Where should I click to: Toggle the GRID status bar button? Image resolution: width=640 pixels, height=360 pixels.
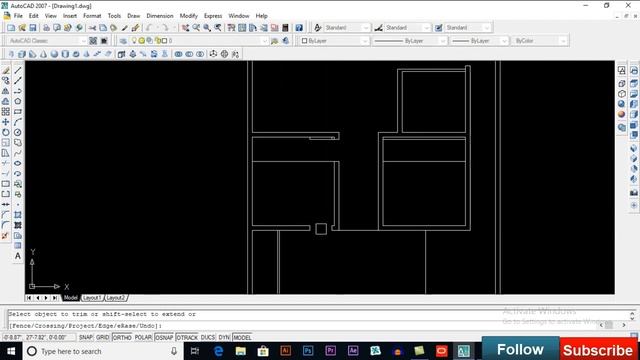[102, 338]
